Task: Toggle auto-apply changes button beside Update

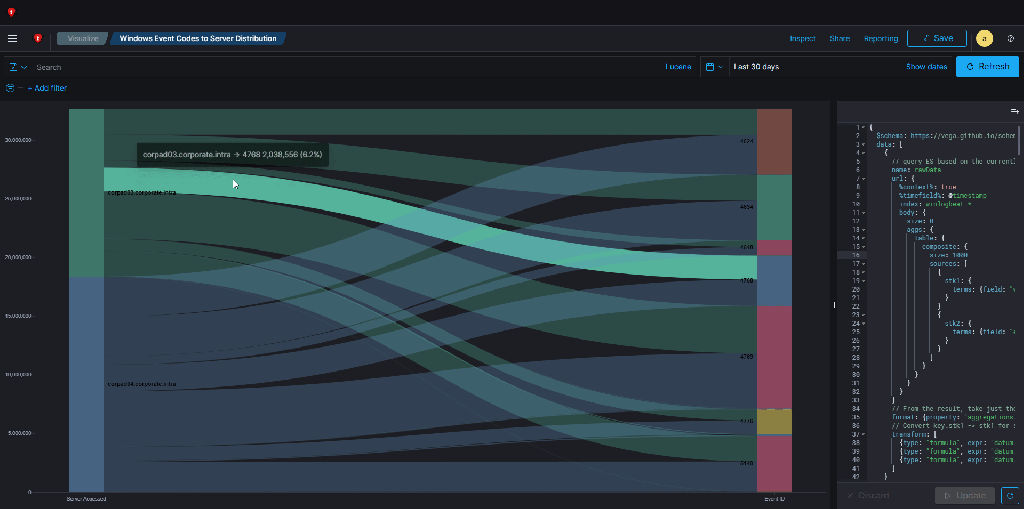Action: (x=1010, y=495)
